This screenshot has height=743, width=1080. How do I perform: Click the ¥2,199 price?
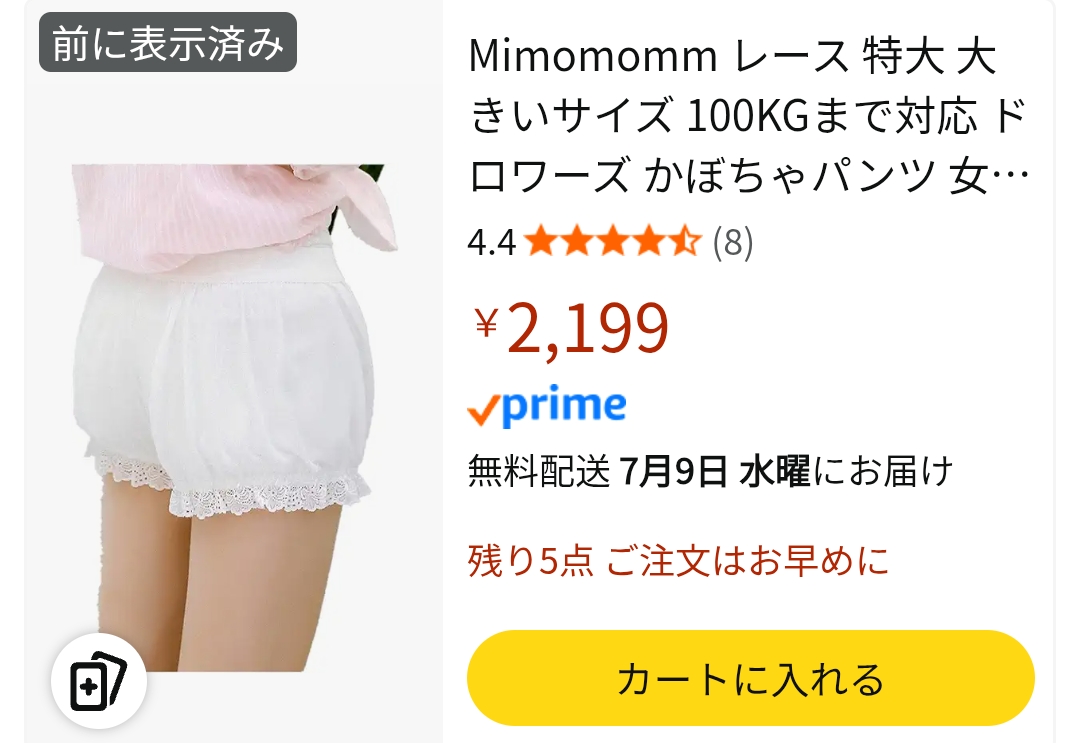572,328
